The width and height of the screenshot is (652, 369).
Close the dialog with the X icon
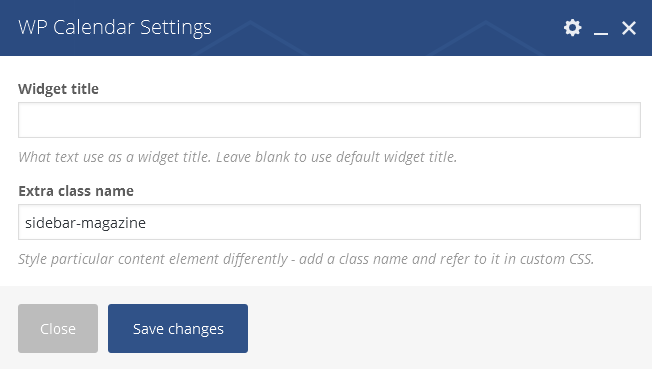tap(629, 28)
